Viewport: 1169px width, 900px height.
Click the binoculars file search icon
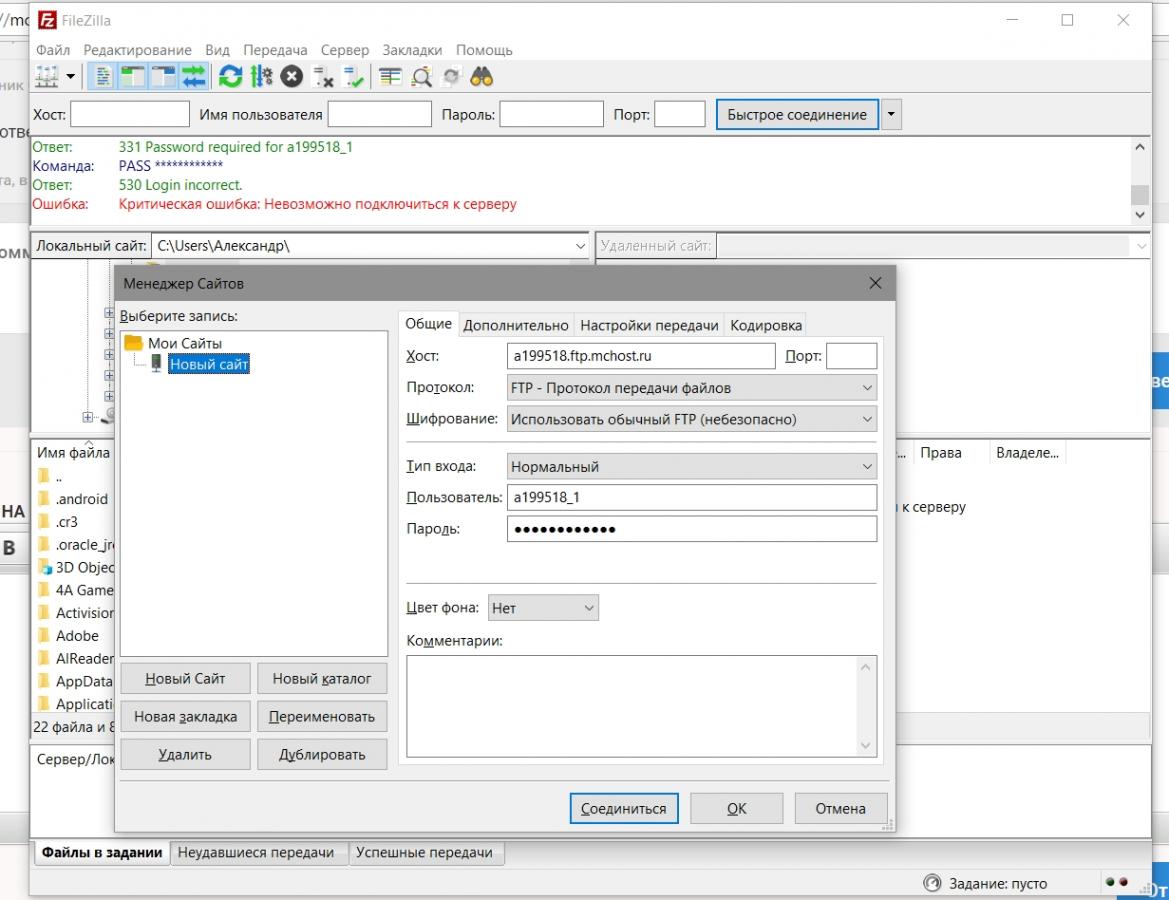coord(482,76)
